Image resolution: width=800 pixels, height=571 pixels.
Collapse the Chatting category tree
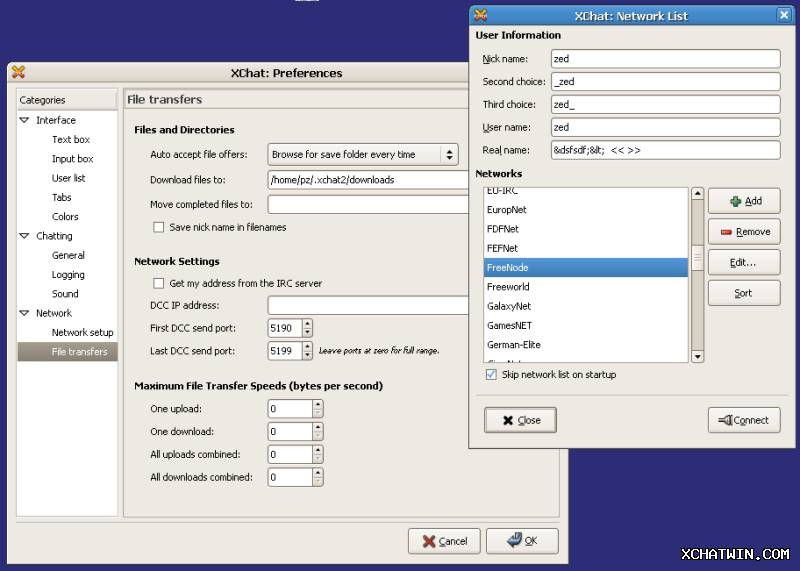[24, 236]
